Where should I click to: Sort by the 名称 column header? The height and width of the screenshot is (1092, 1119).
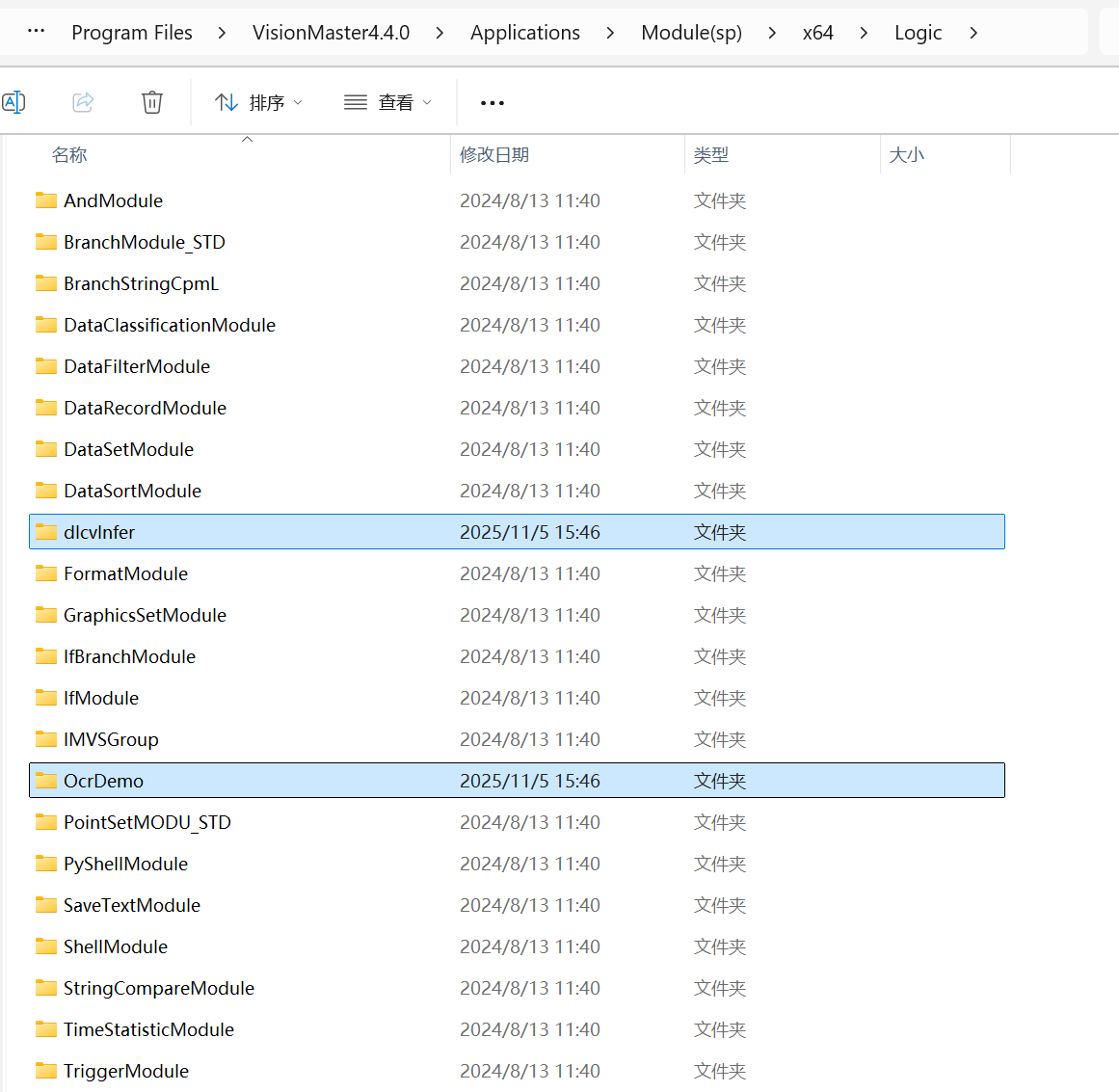(x=69, y=155)
